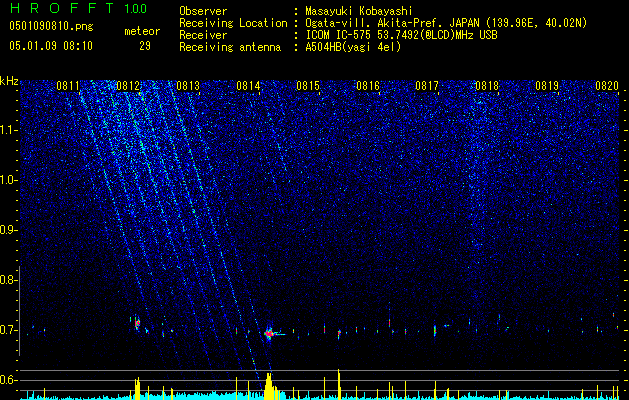Click the 0.9 frequency axis label
This screenshot has width=629, height=400.
point(9,230)
